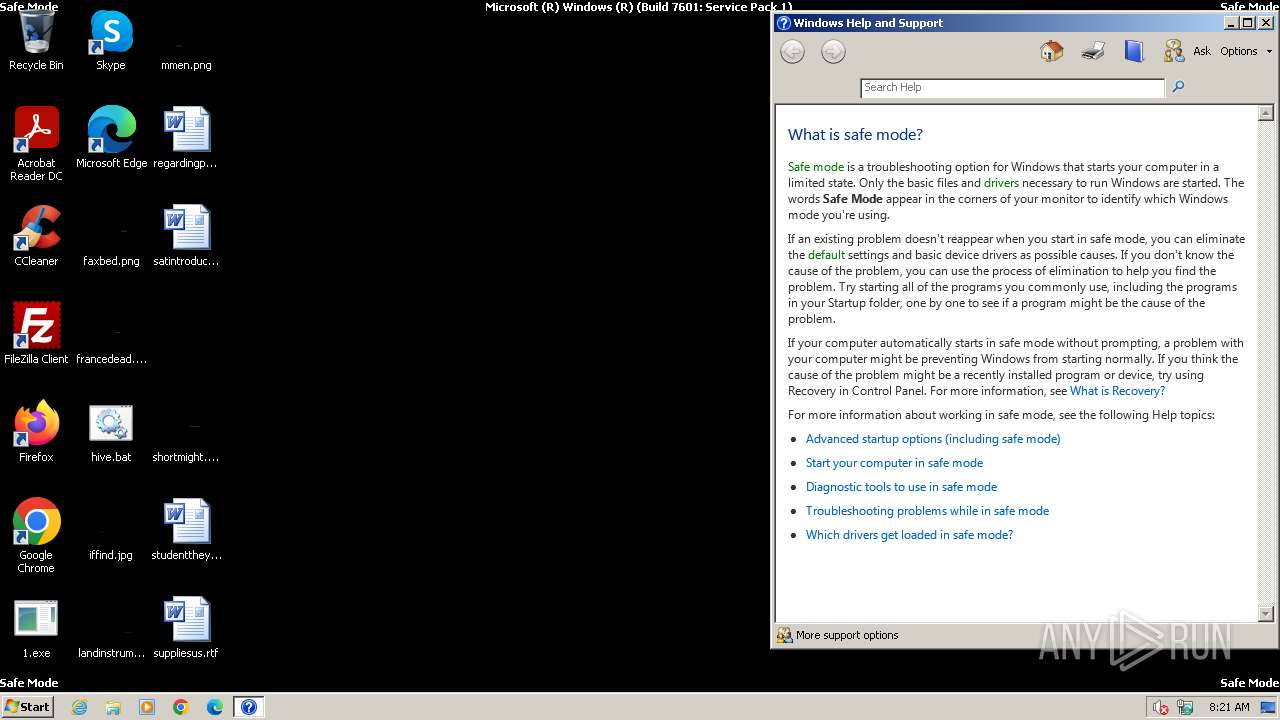The image size is (1280, 720).
Task: Open Diagnostic tools to use in safe mode
Action: pyautogui.click(x=901, y=487)
